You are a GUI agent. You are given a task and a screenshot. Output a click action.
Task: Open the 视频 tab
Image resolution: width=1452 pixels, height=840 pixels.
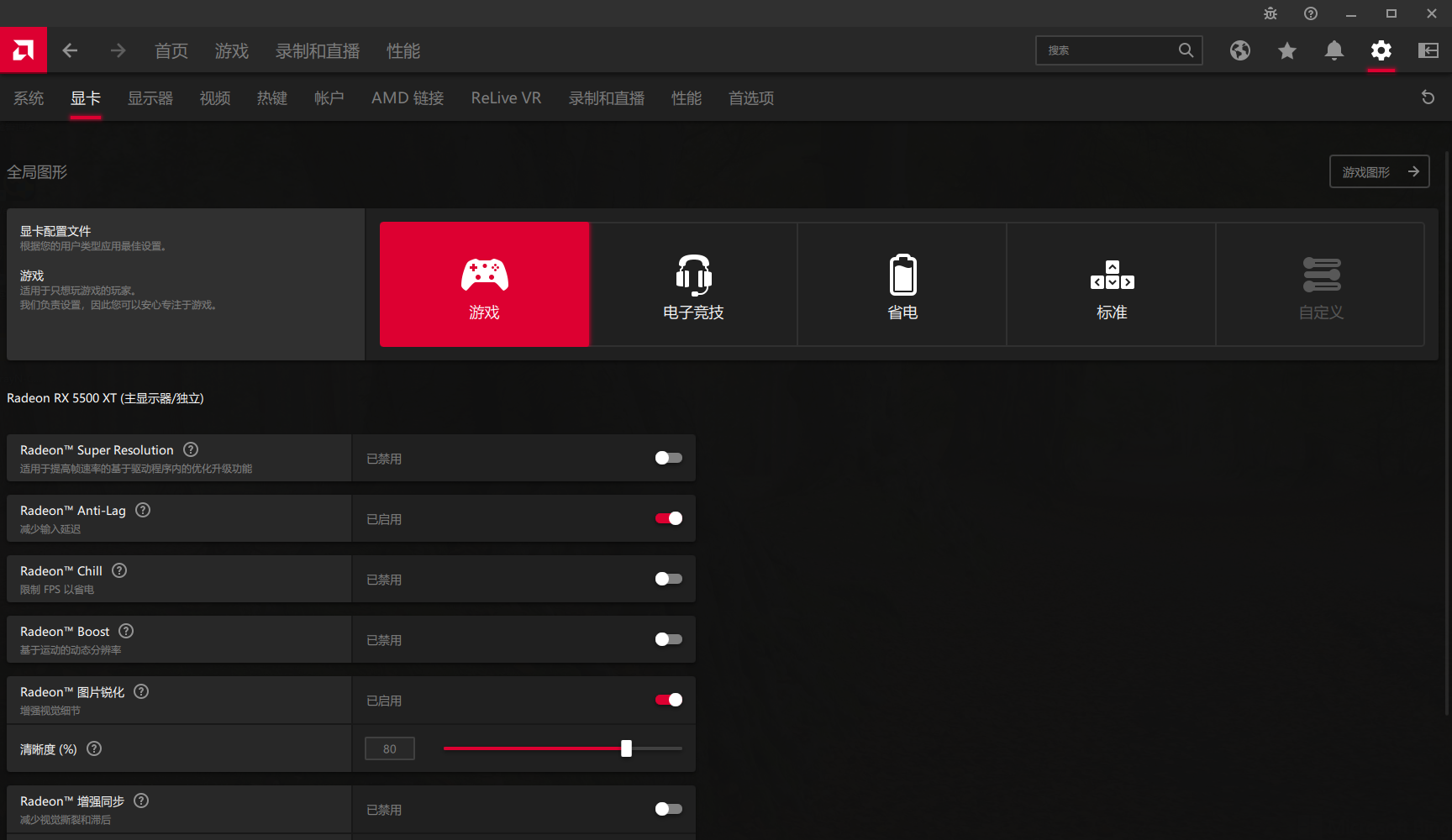pyautogui.click(x=215, y=98)
